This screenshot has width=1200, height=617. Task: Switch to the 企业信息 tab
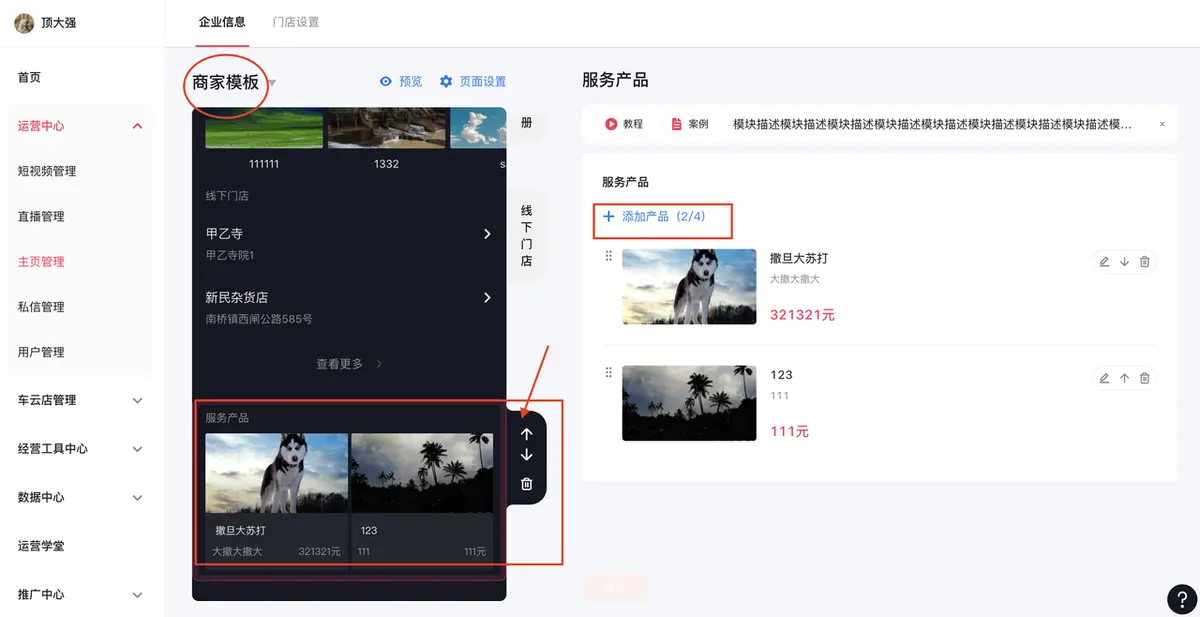[222, 22]
